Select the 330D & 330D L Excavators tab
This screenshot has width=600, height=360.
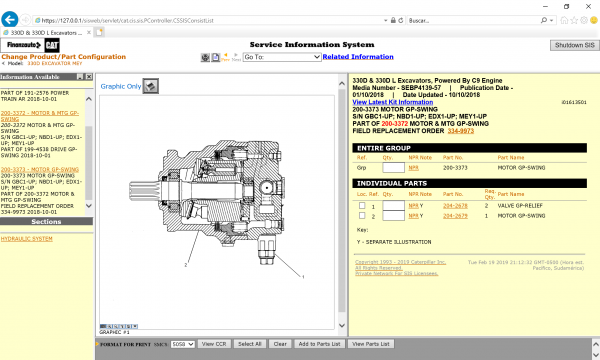46,33
